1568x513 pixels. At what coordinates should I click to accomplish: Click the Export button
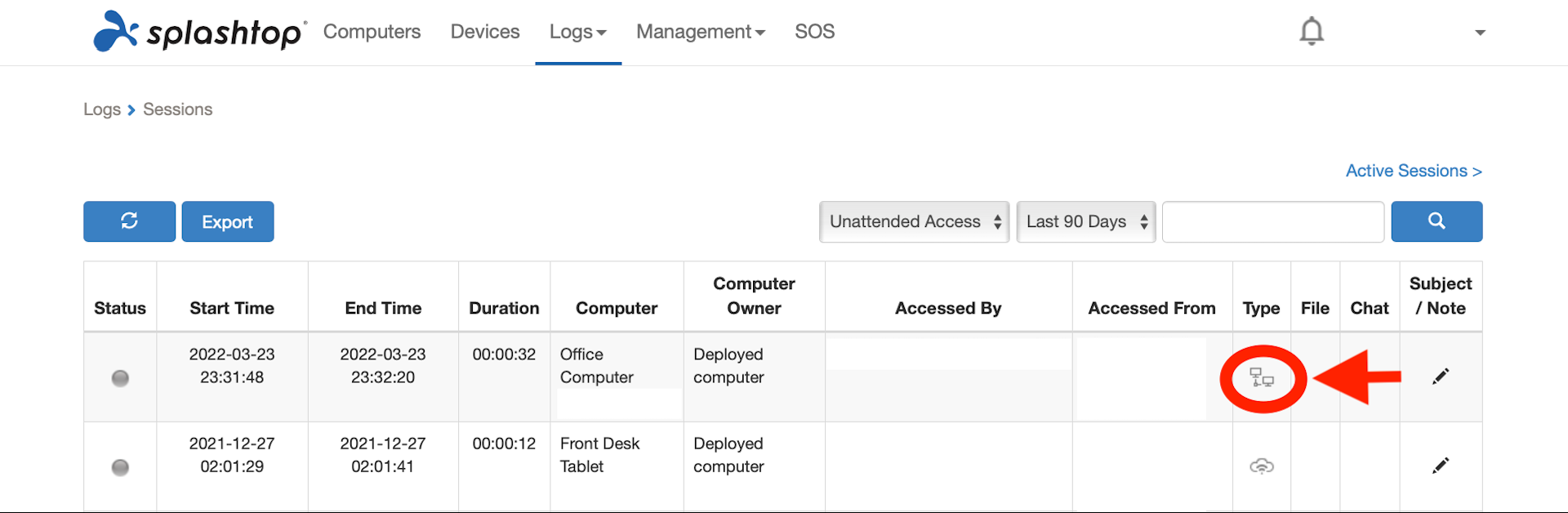228,221
